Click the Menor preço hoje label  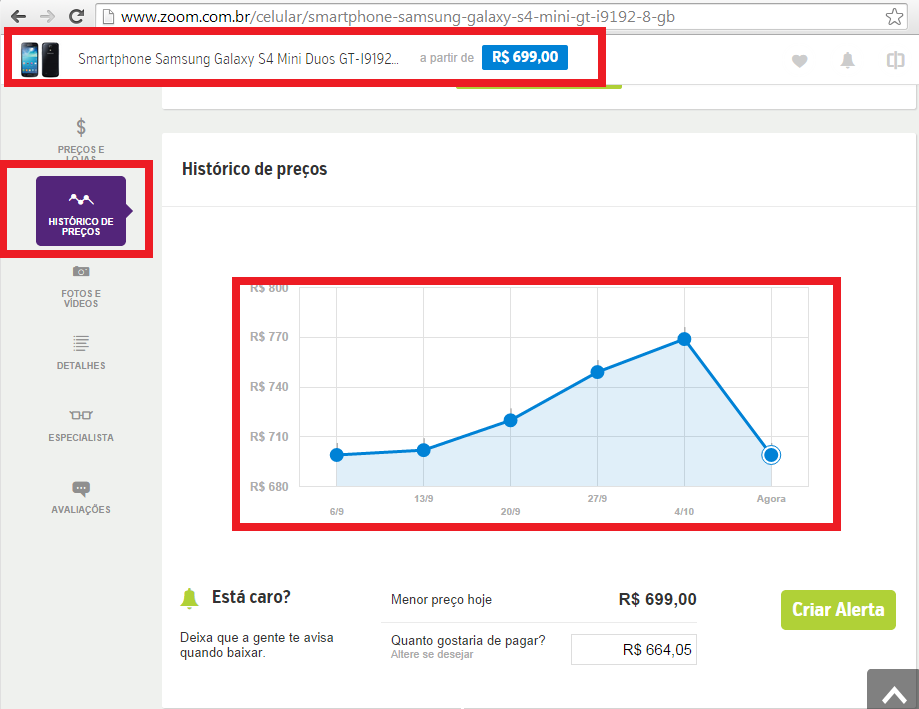point(441,599)
